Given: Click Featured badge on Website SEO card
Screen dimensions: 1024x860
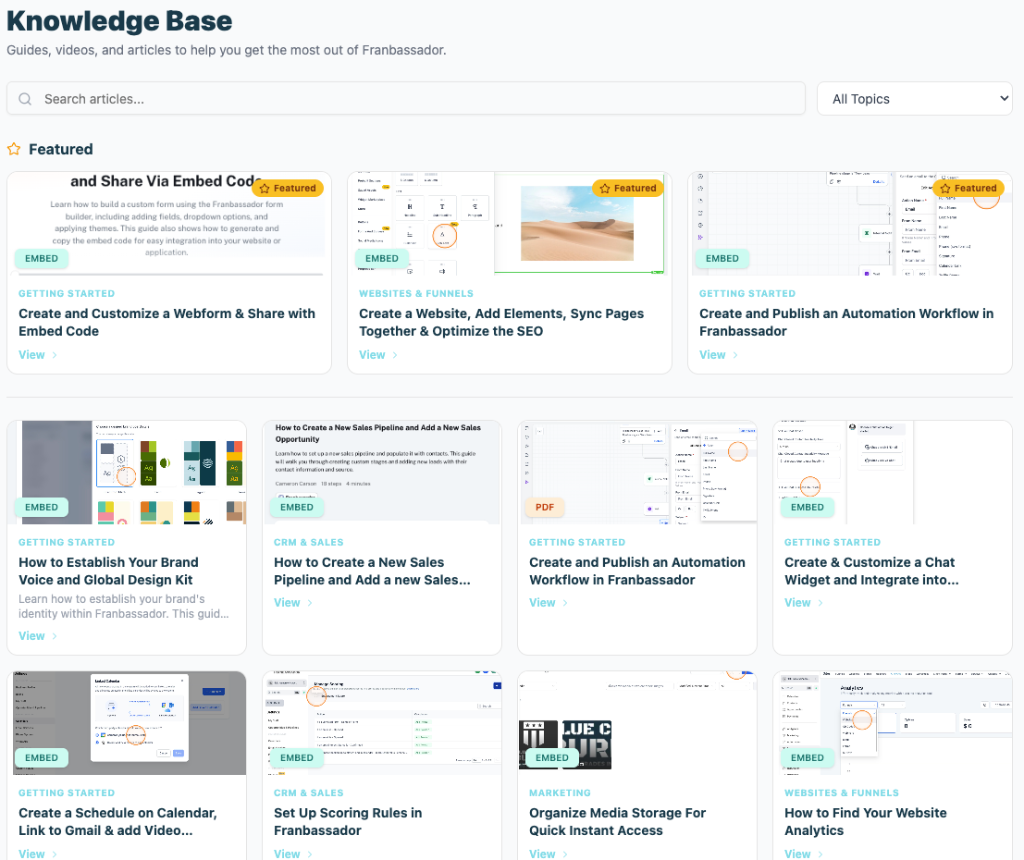Looking at the screenshot, I should (628, 188).
